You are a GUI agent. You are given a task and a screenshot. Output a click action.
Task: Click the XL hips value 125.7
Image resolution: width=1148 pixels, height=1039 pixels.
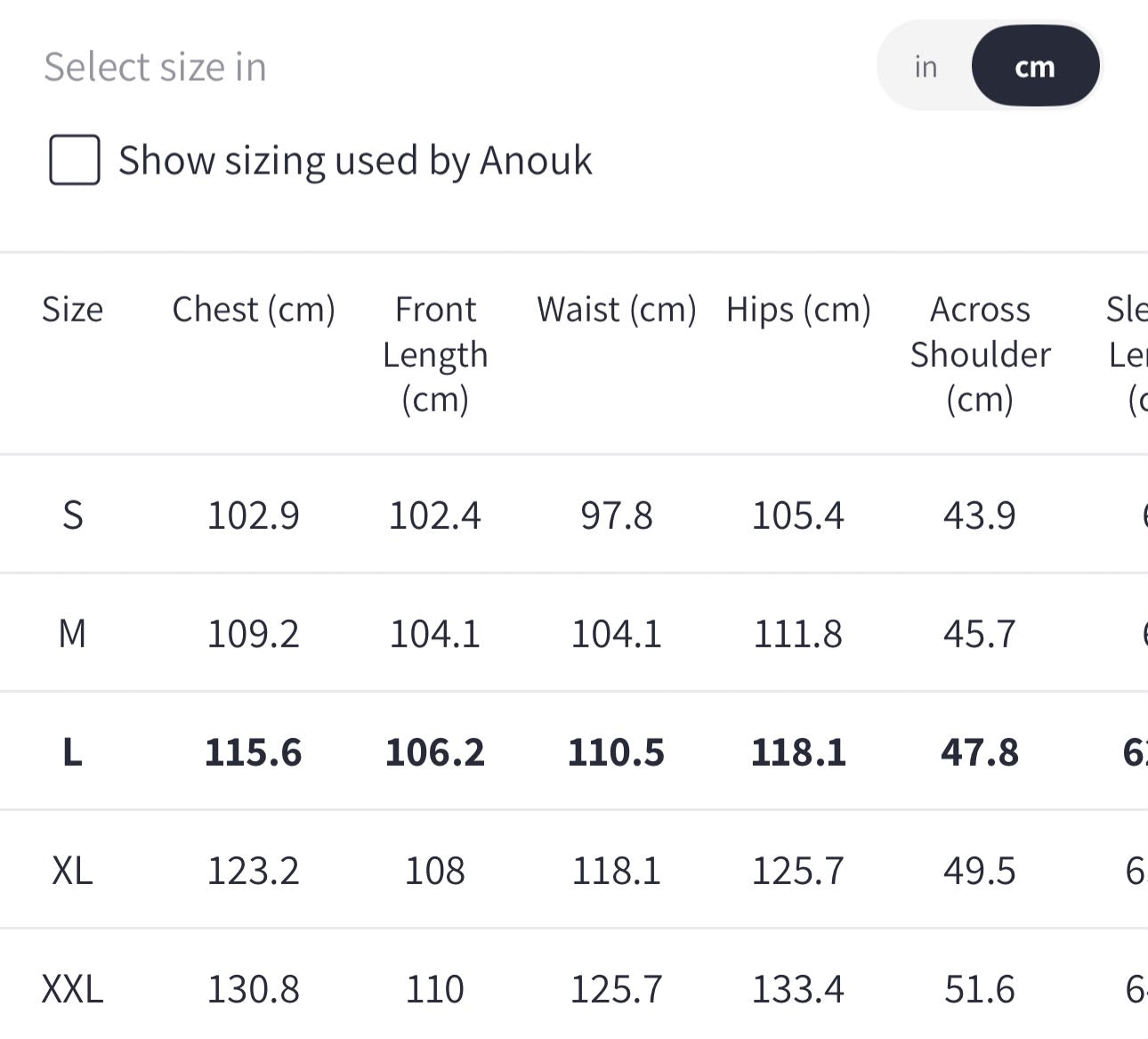[x=798, y=871]
